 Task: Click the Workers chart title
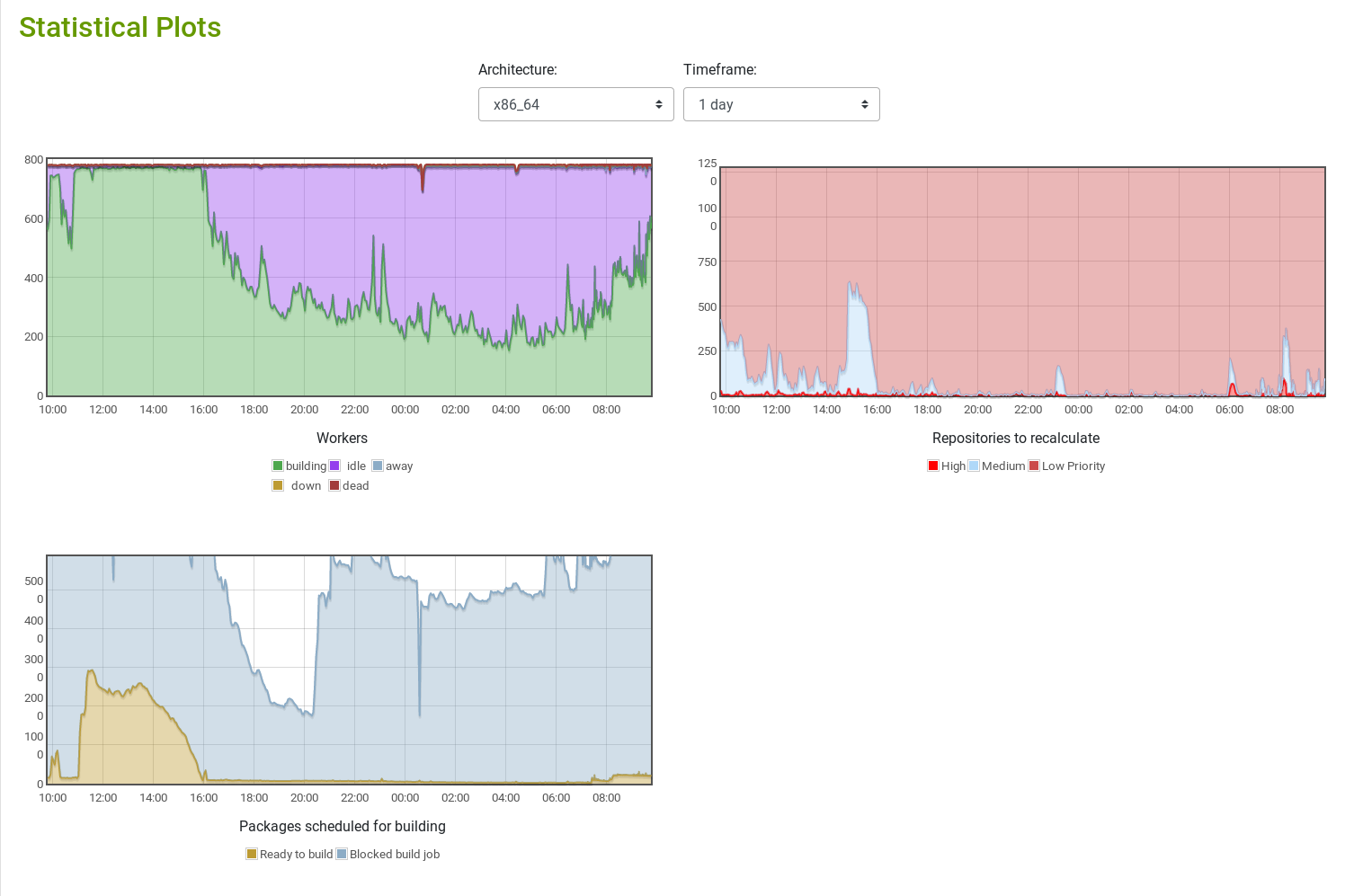(x=342, y=439)
